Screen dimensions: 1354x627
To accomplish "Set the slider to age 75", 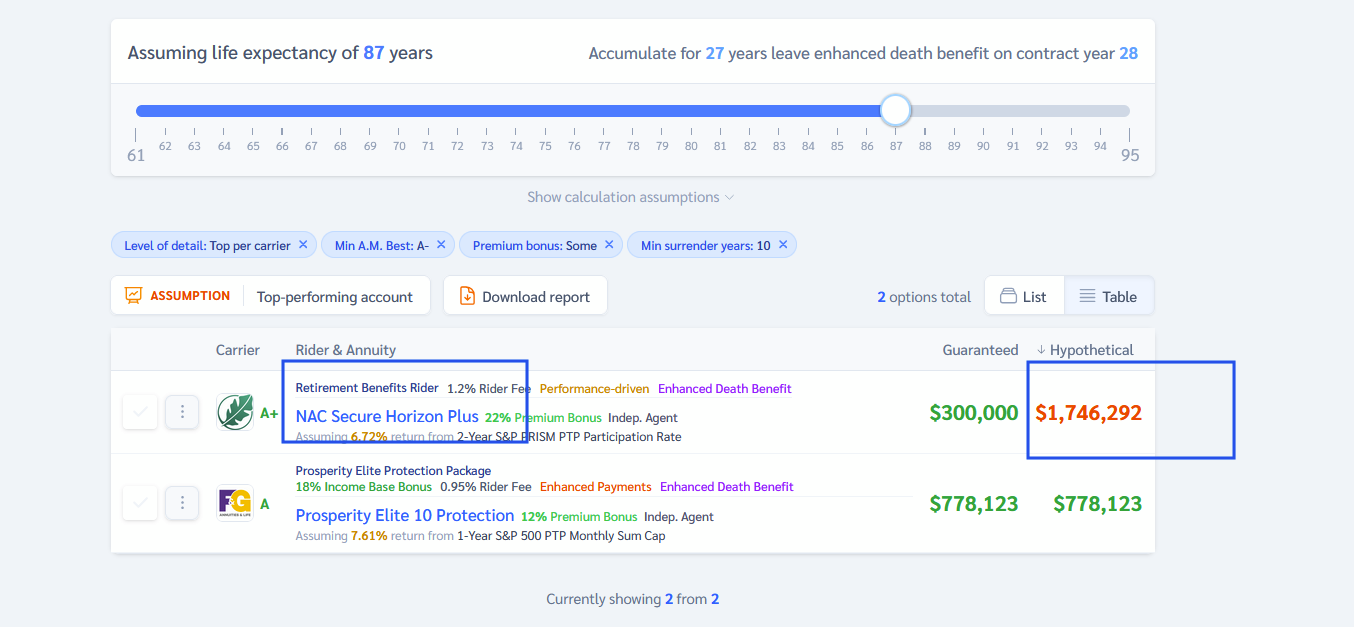I will point(545,111).
